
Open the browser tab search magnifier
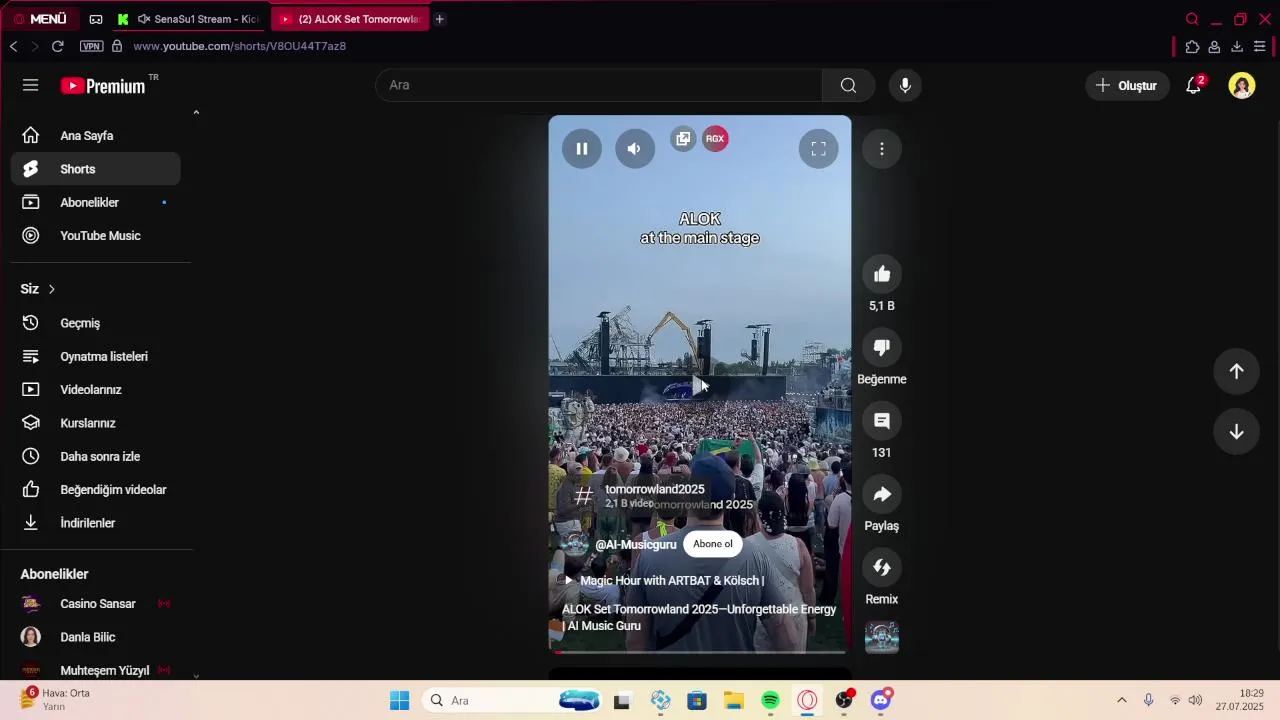tap(1192, 19)
